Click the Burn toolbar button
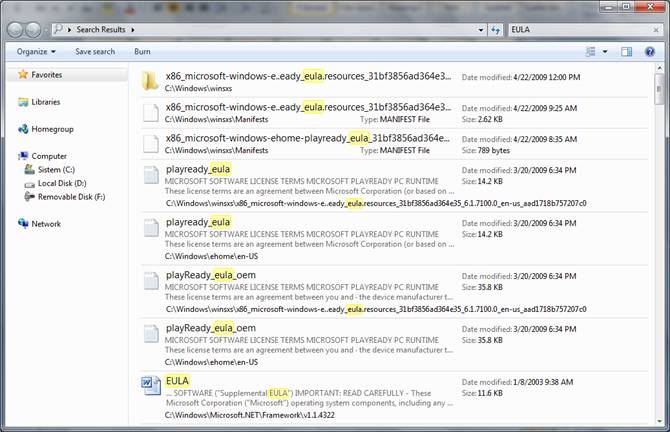Viewport: 670px width, 432px height. tap(142, 52)
